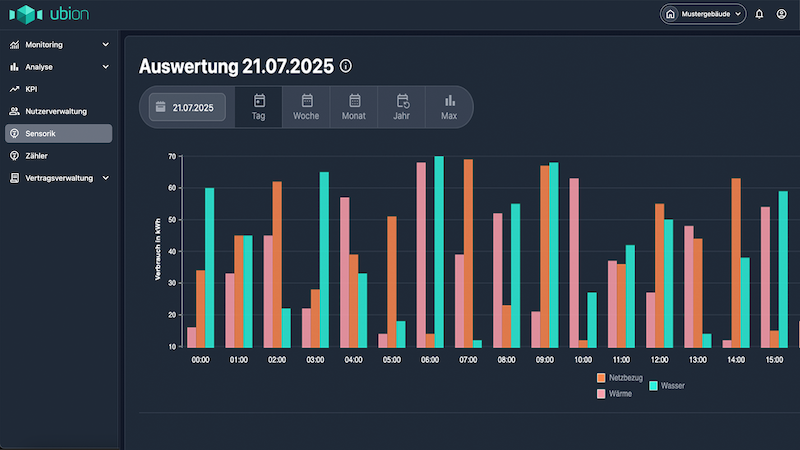This screenshot has width=800, height=450.
Task: Expand the Analyse sidebar section
Action: (x=105, y=67)
